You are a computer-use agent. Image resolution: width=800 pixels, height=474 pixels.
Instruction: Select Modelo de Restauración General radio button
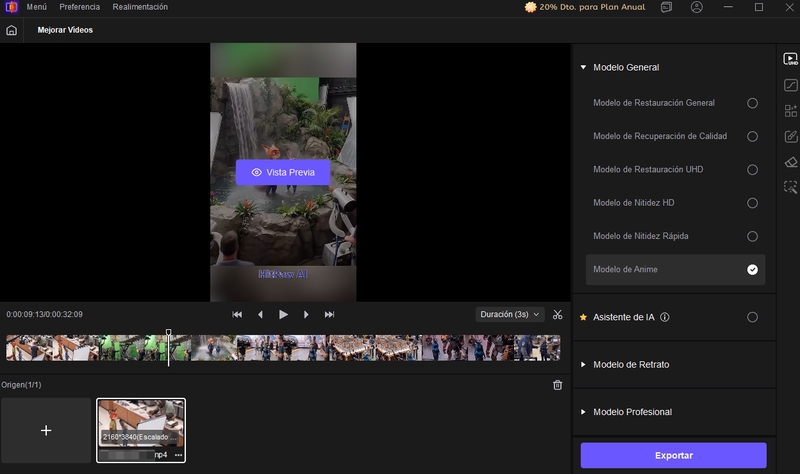[x=752, y=103]
